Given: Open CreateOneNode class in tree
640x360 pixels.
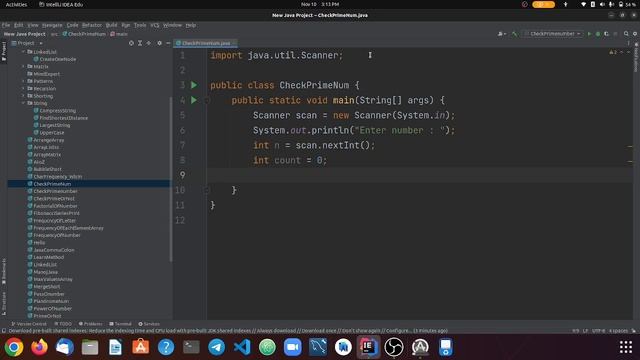Looking at the screenshot, I should (x=55, y=59).
